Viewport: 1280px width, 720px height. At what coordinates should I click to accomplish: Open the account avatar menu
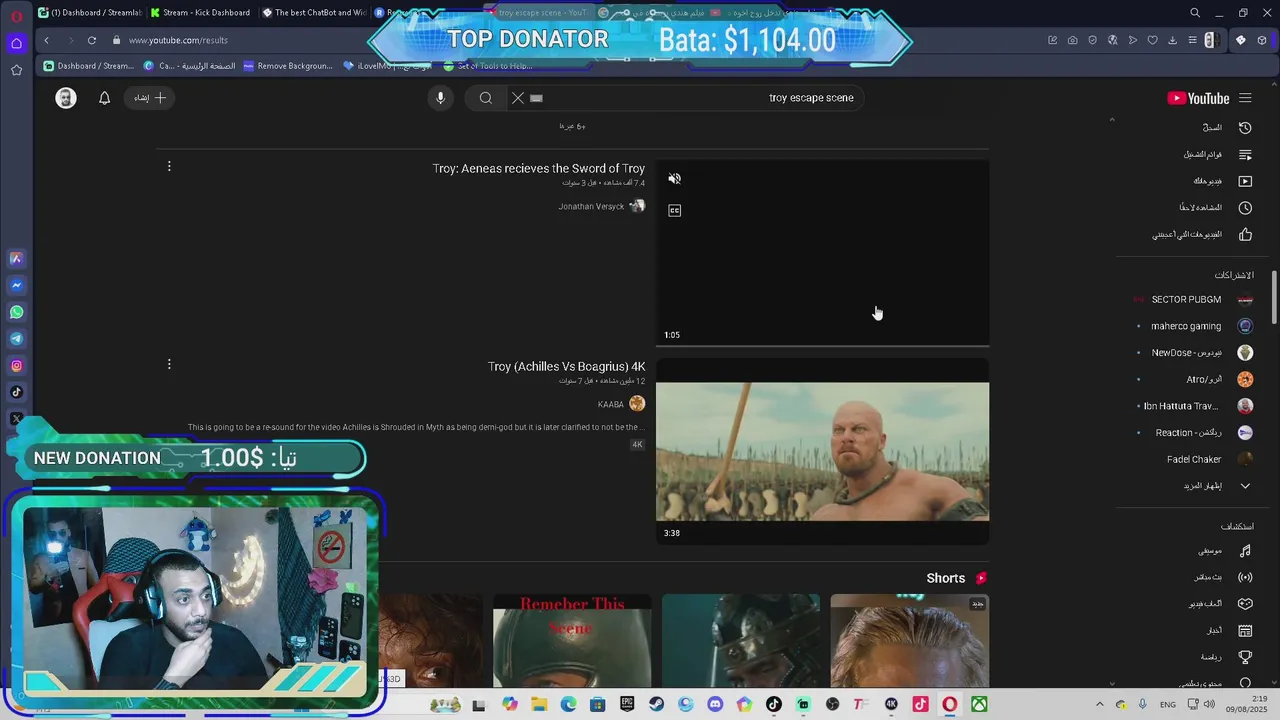66,98
